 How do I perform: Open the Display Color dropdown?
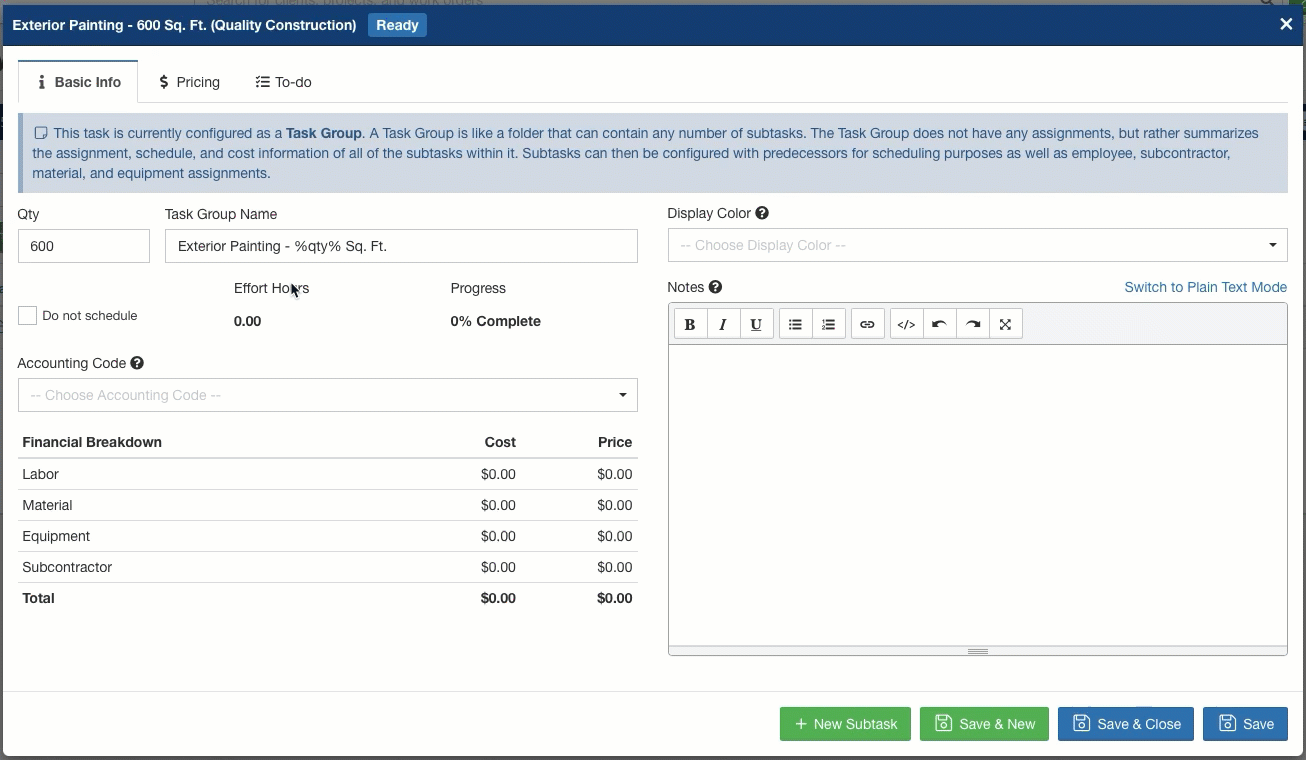pyautogui.click(x=977, y=245)
